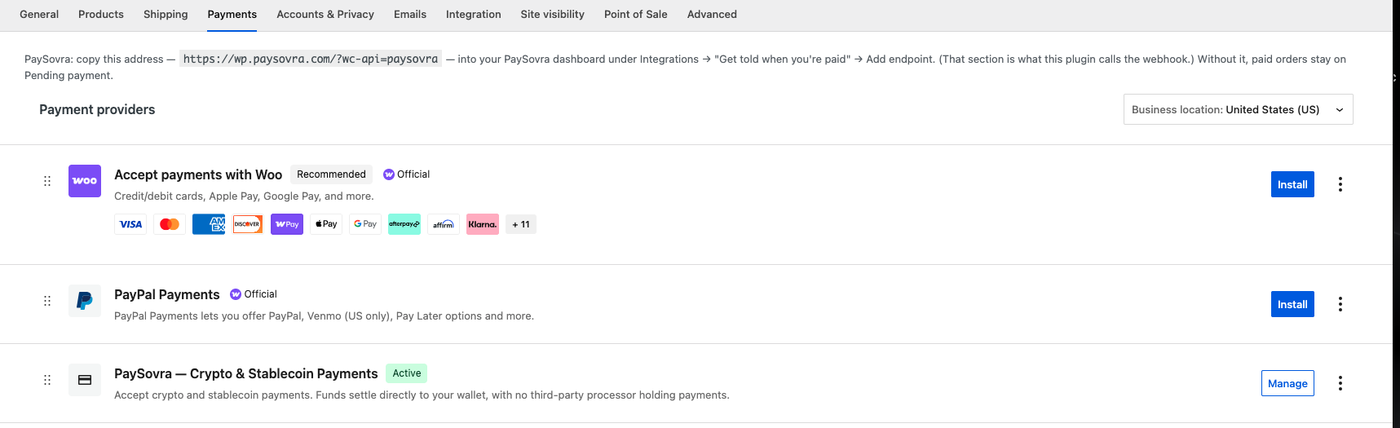Click the Apple Pay payment badge

point(326,225)
